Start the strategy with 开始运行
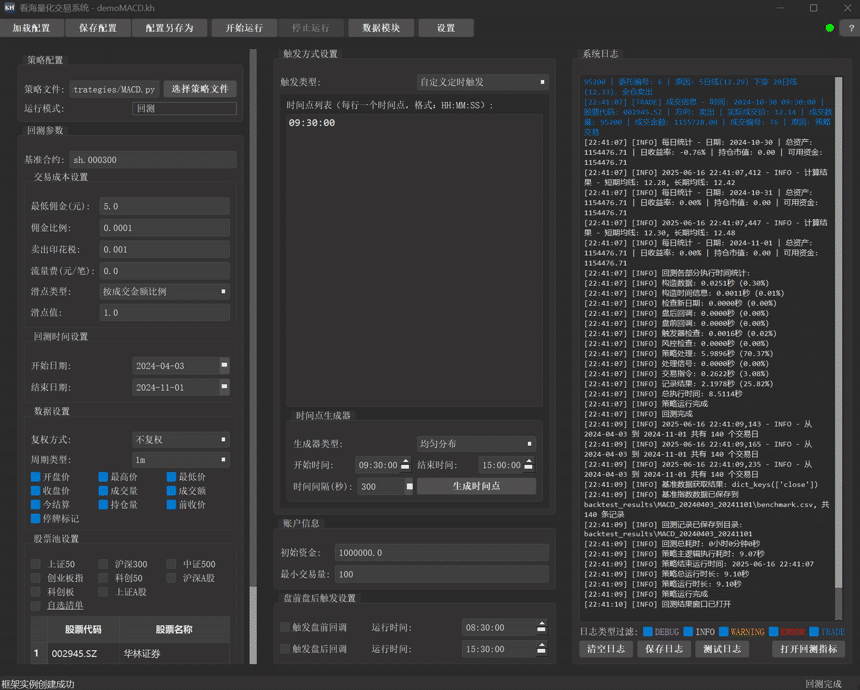The height and width of the screenshot is (690, 860). (244, 28)
